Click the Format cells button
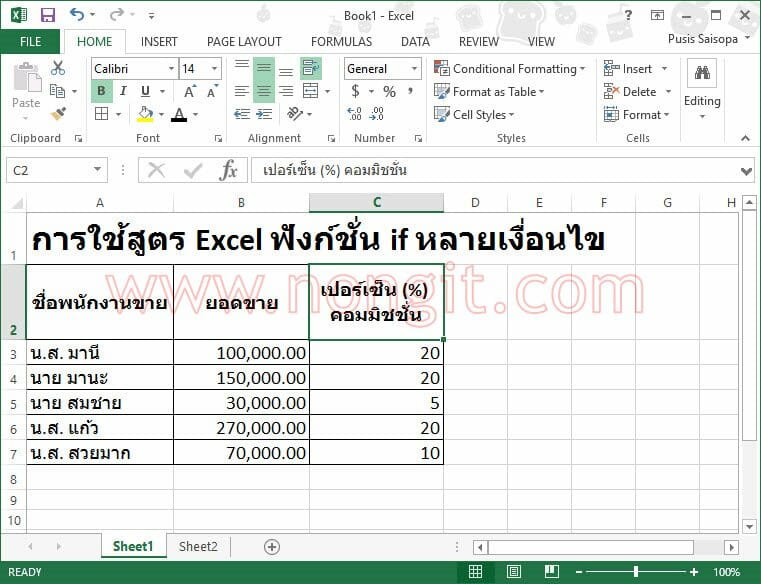761x584 pixels. tap(637, 115)
